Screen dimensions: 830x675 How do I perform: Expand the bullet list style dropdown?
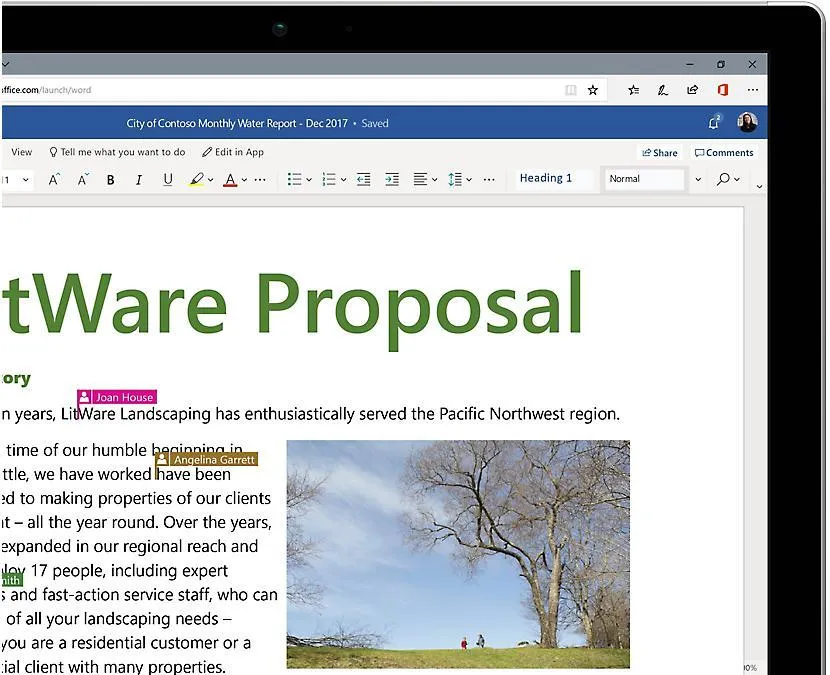pyautogui.click(x=309, y=180)
